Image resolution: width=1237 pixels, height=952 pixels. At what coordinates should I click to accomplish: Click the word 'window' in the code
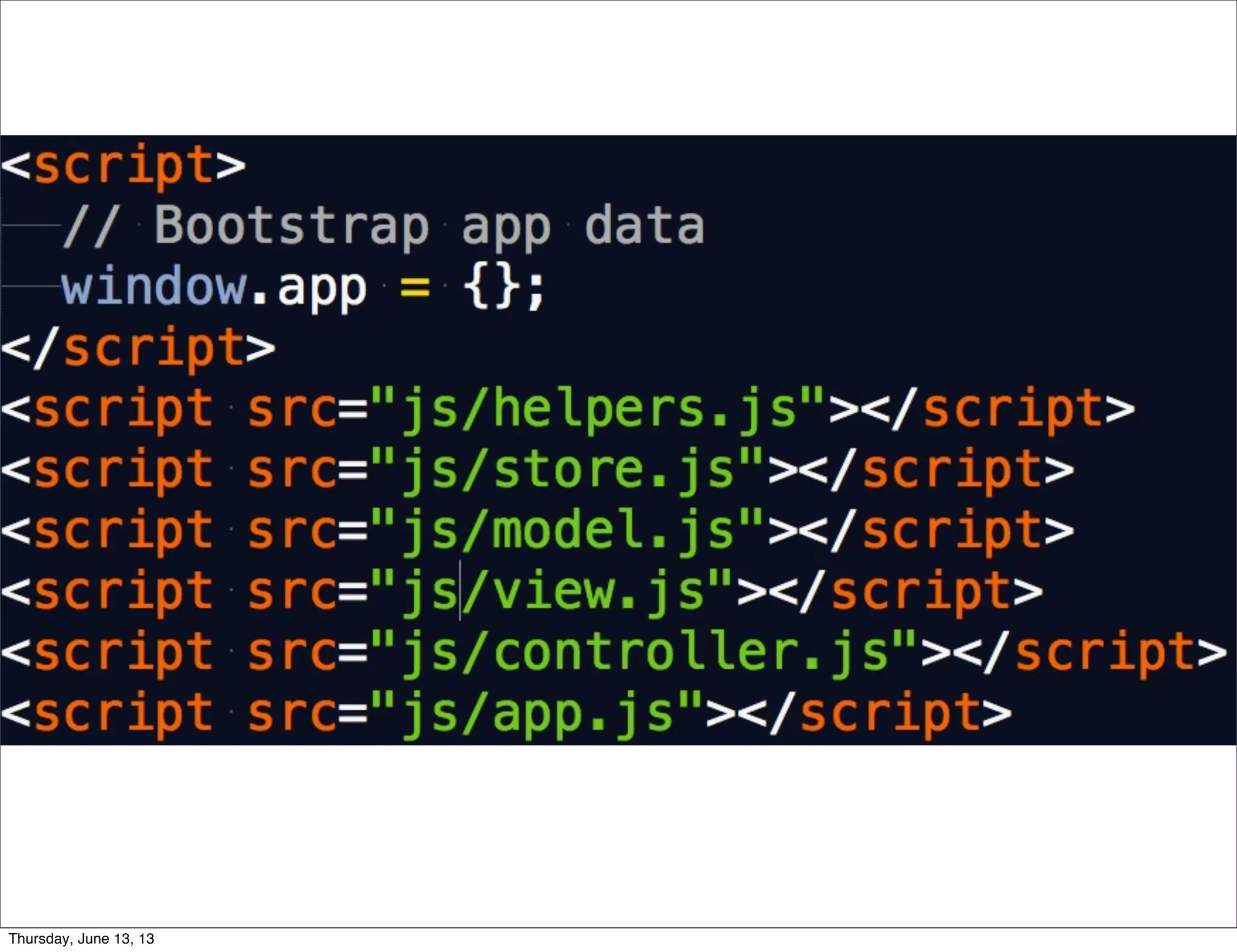click(153, 286)
